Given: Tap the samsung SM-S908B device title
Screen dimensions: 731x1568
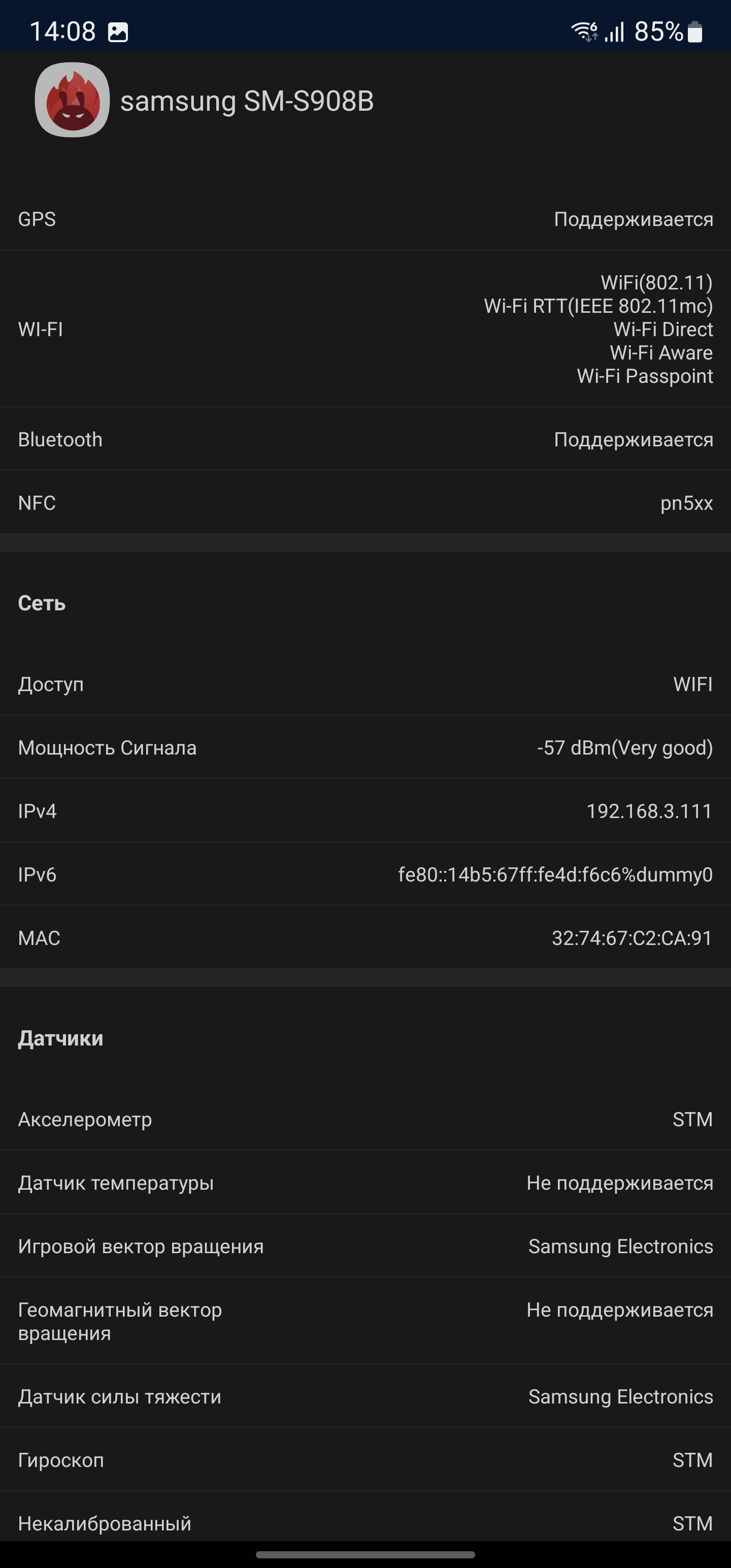Looking at the screenshot, I should (x=247, y=101).
